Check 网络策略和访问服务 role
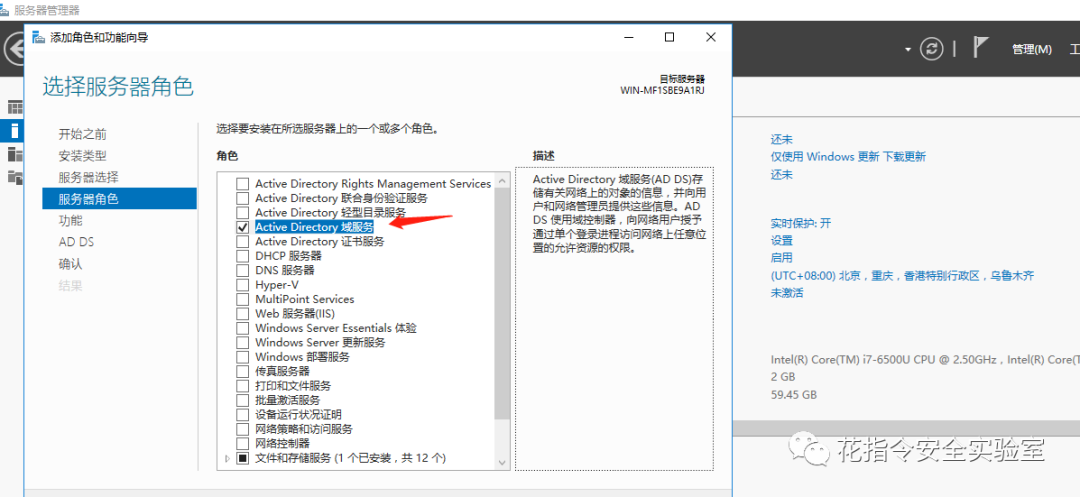The image size is (1080, 497). click(x=242, y=429)
